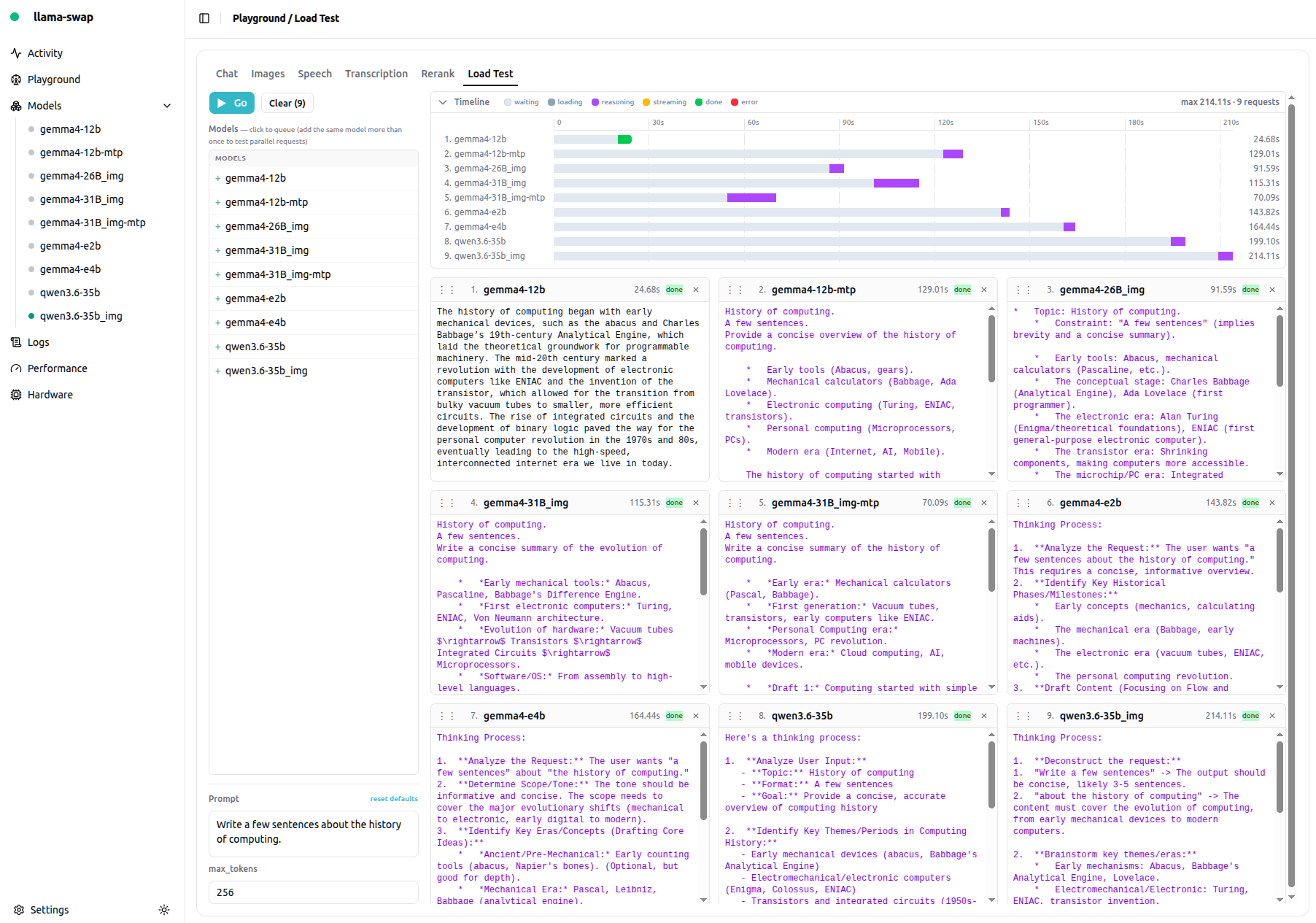This screenshot has width=1316, height=923.
Task: Grab the gemma4-e2b card drag handle
Action: click(x=1023, y=503)
